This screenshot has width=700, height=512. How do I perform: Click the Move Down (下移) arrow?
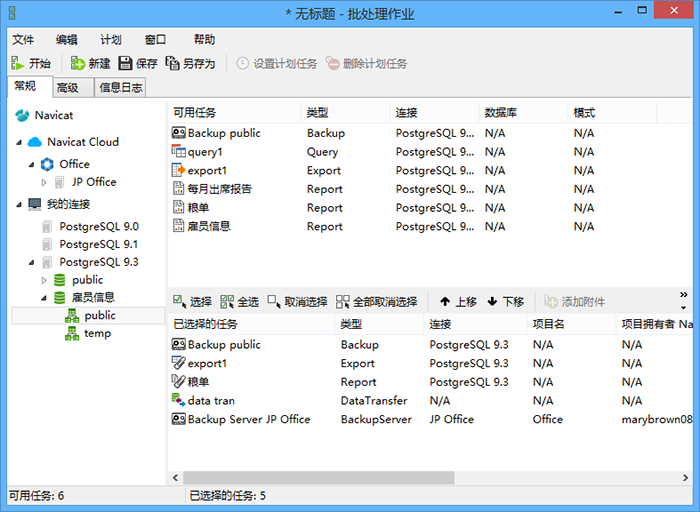coord(492,302)
